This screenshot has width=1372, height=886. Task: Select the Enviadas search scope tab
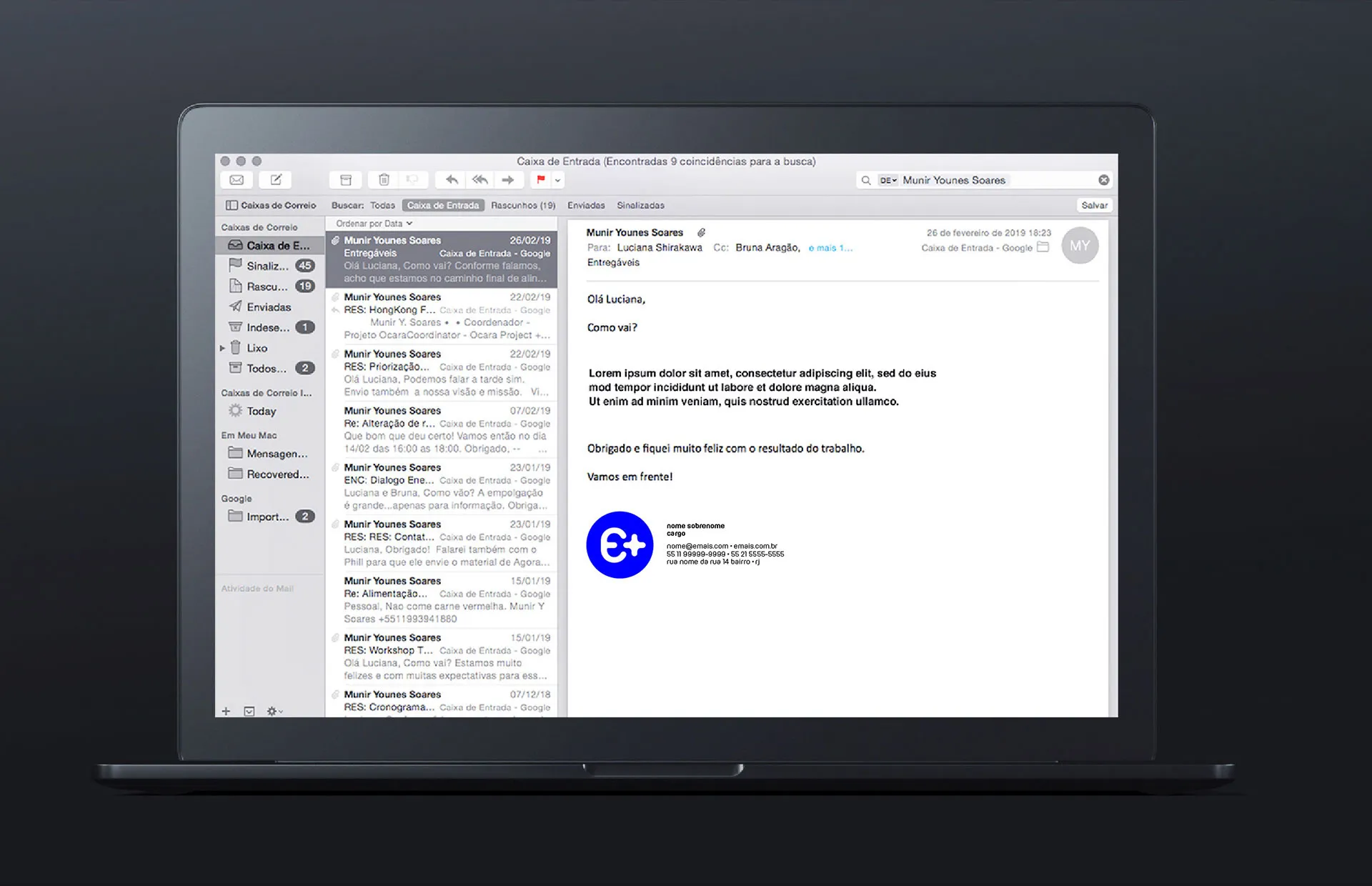coord(586,205)
